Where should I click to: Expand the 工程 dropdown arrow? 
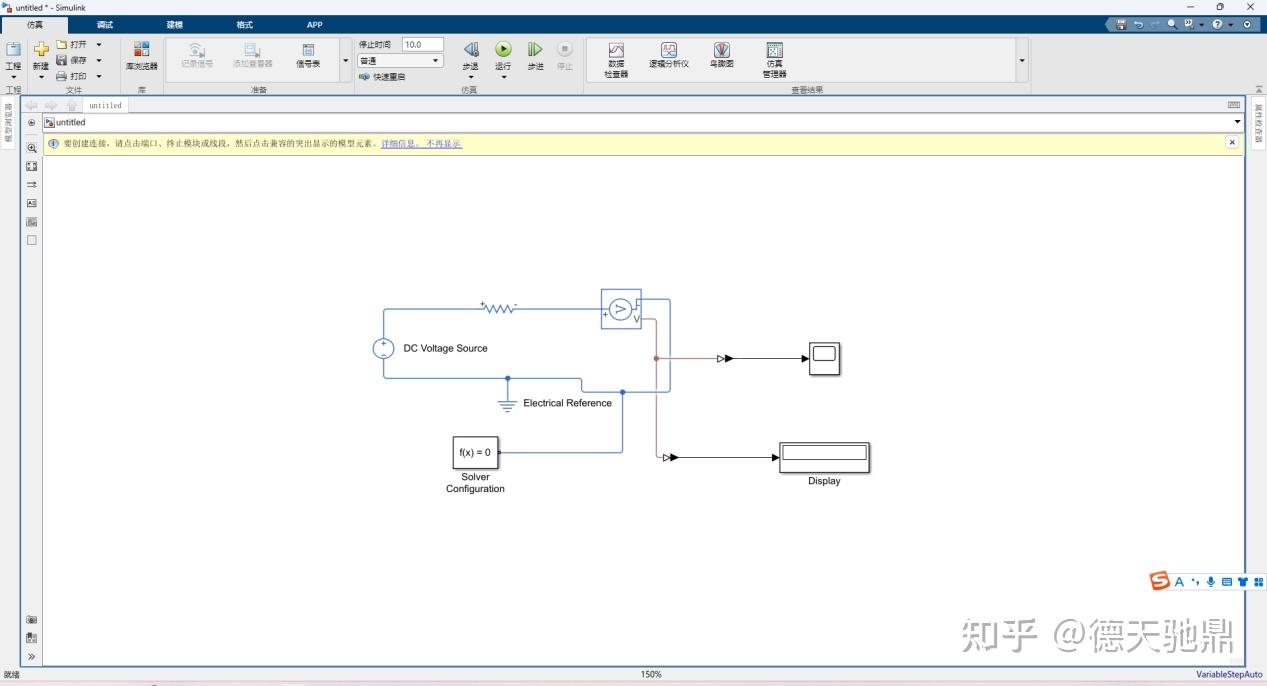[x=13, y=77]
